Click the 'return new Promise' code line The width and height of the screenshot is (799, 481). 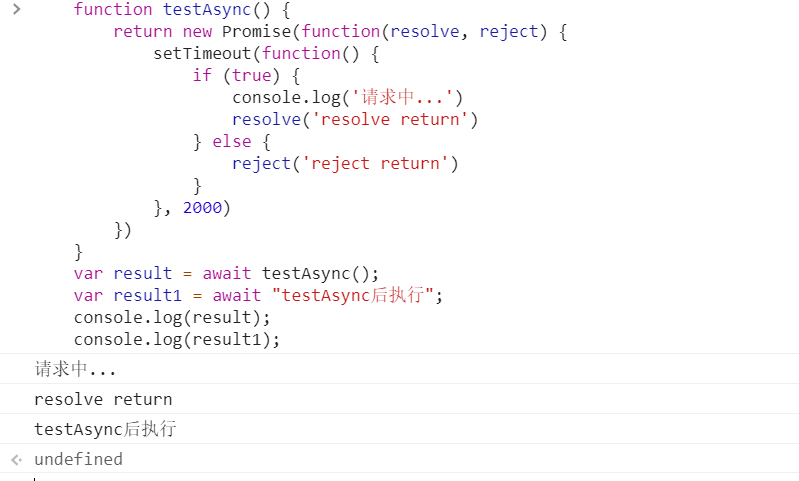340,32
